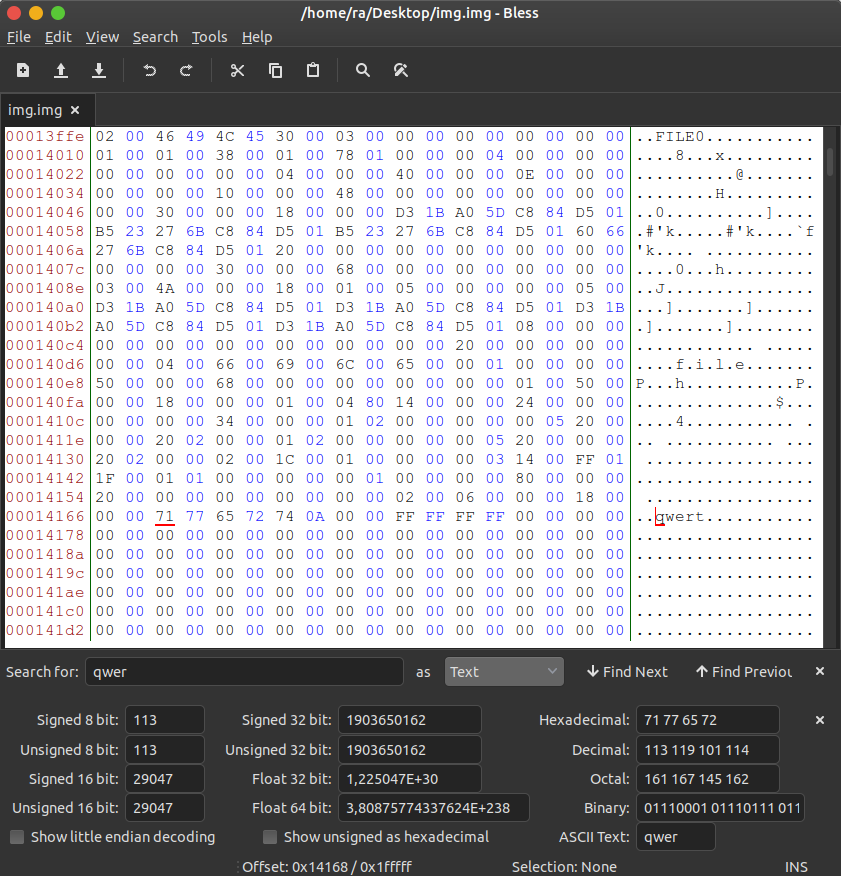
Task: Click the Save download-arrow icon
Action: [x=99, y=70]
